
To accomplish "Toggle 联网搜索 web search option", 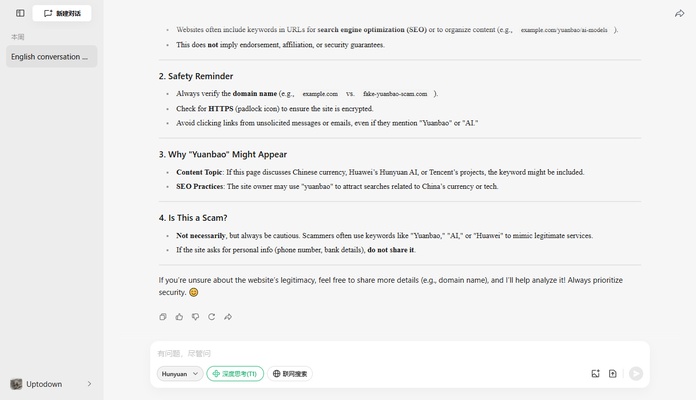I will point(291,373).
